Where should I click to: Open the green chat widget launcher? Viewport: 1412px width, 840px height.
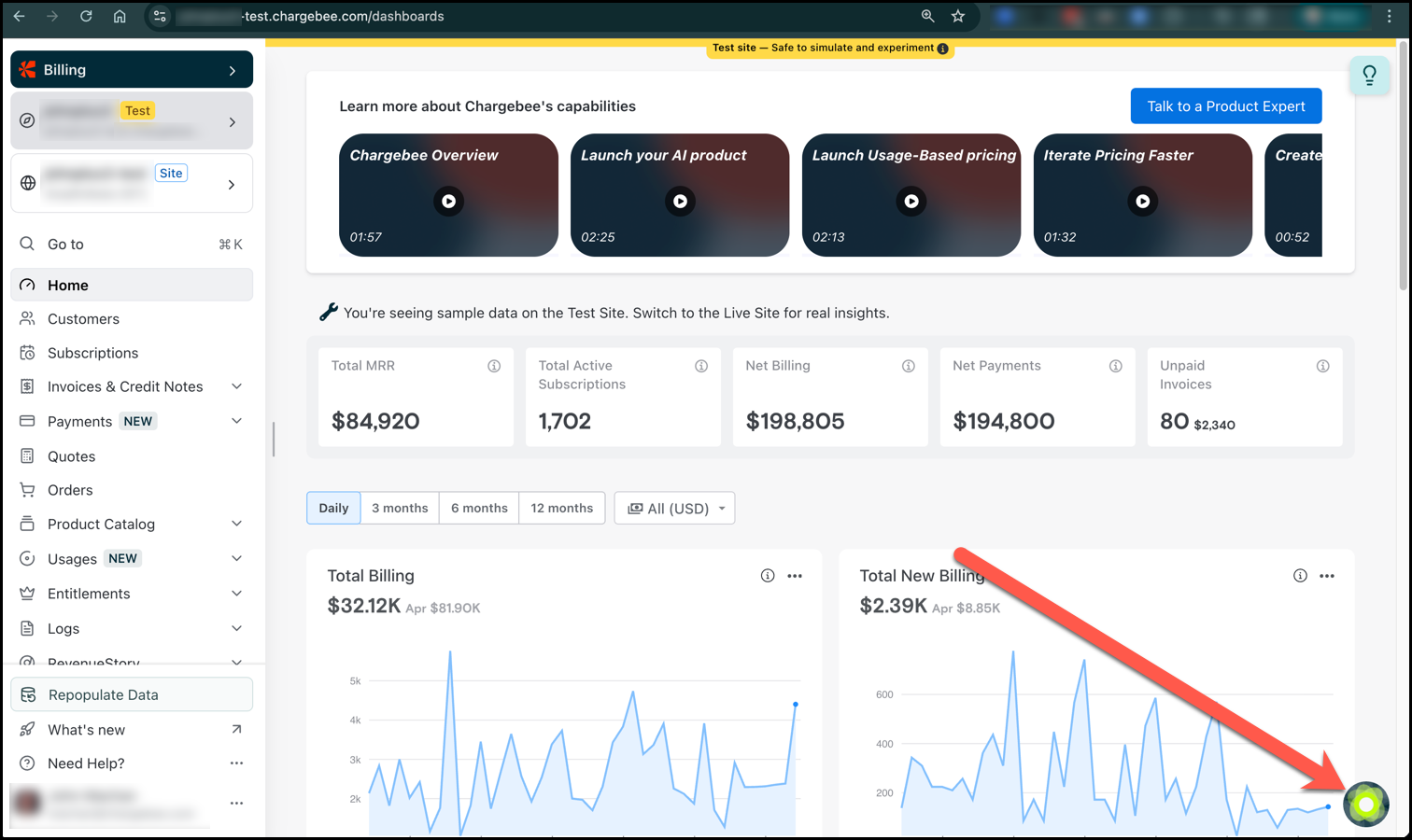(x=1366, y=804)
